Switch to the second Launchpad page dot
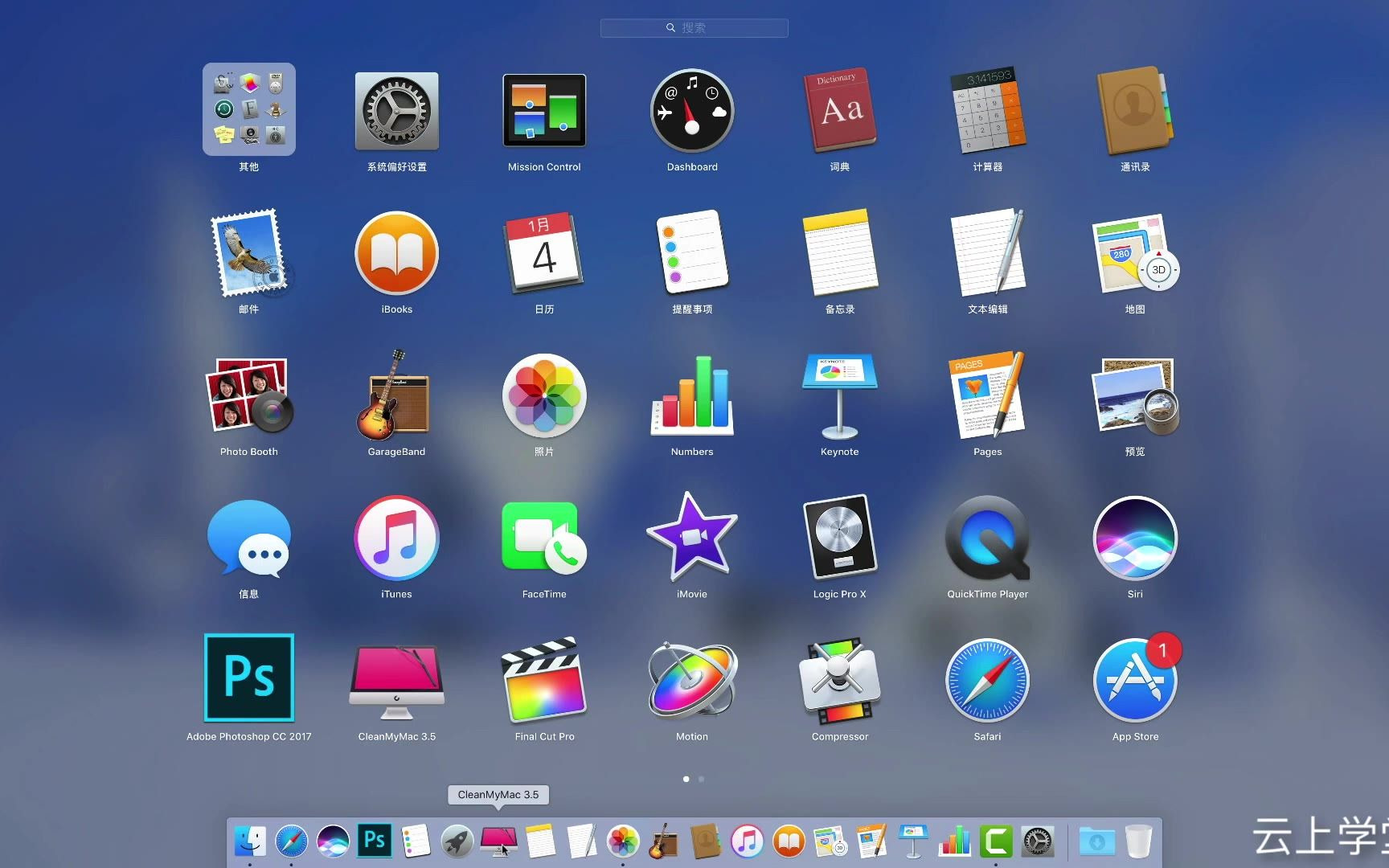This screenshot has width=1389, height=868. pyautogui.click(x=701, y=779)
